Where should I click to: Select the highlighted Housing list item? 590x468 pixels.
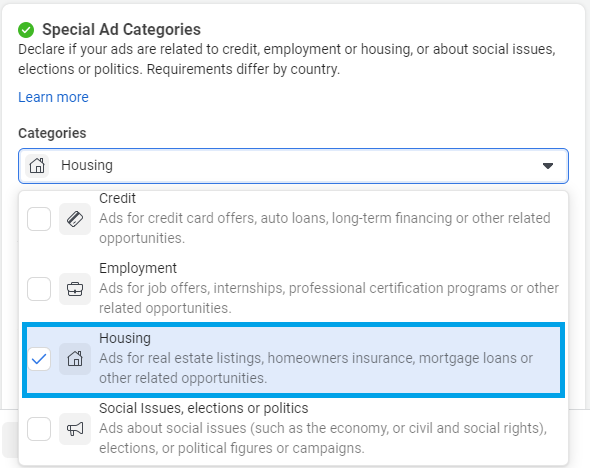pyautogui.click(x=293, y=359)
